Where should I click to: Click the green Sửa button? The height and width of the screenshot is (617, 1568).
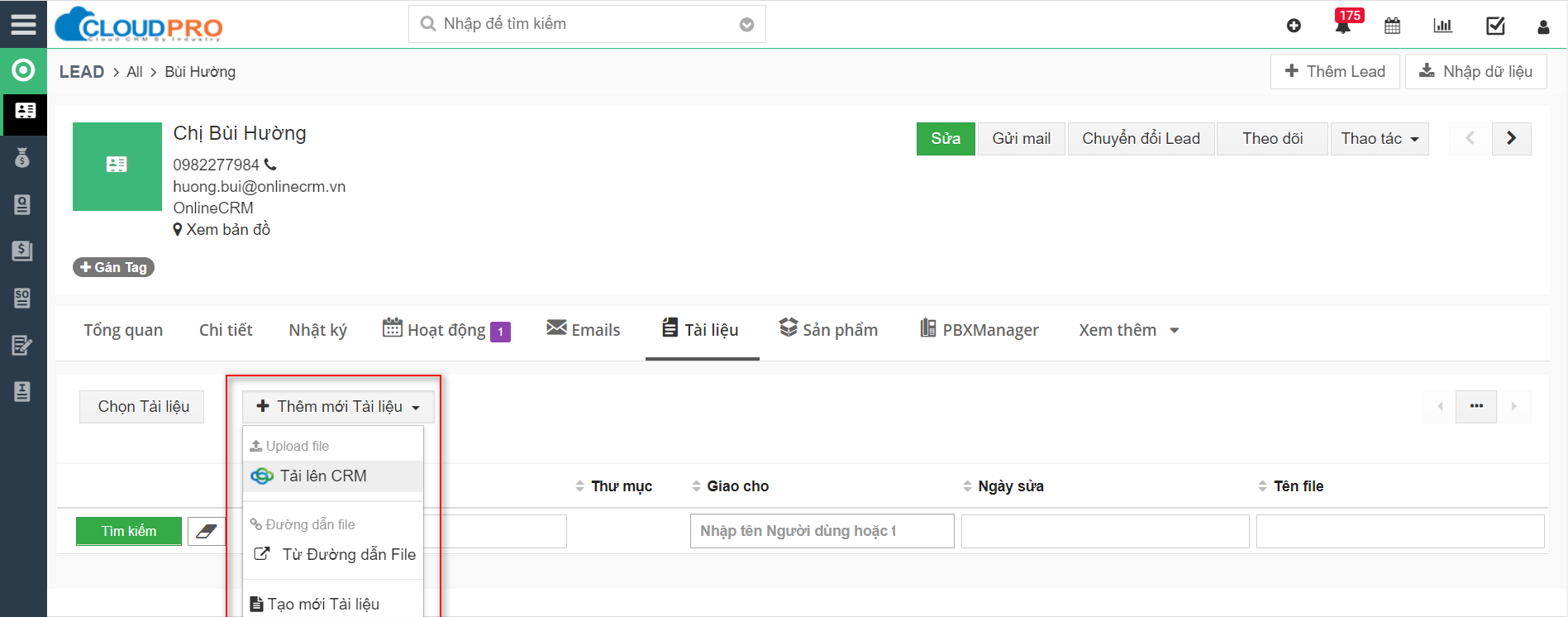[945, 139]
